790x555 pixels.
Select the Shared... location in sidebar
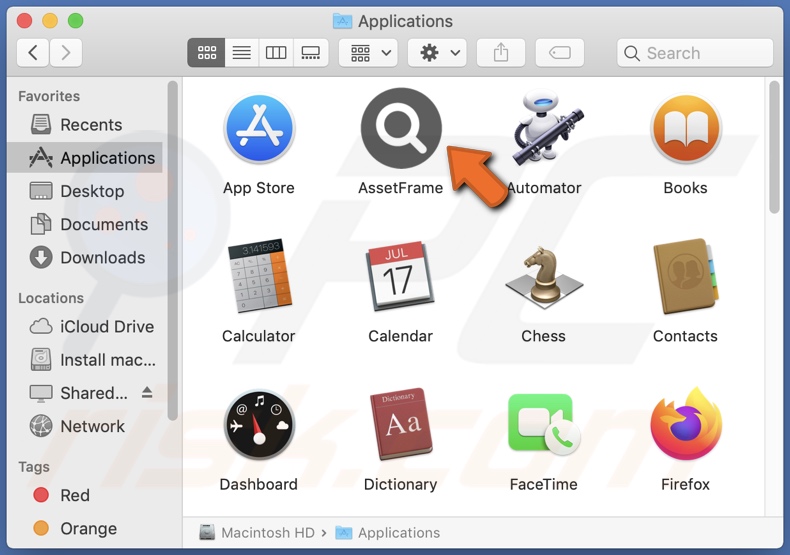point(85,393)
